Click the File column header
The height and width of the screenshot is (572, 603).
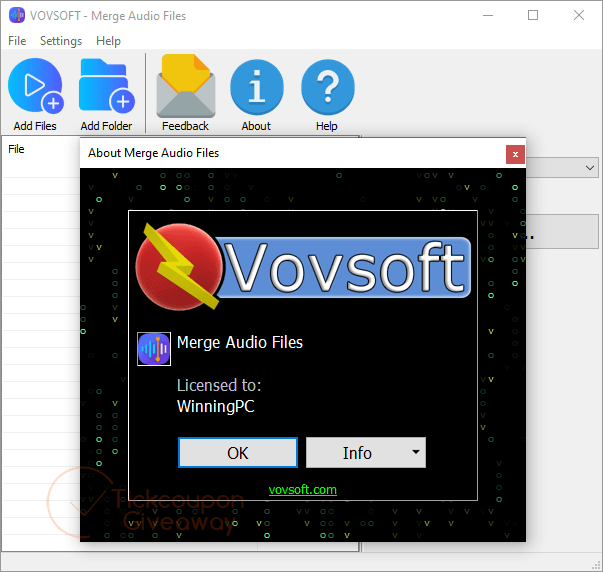tap(17, 149)
